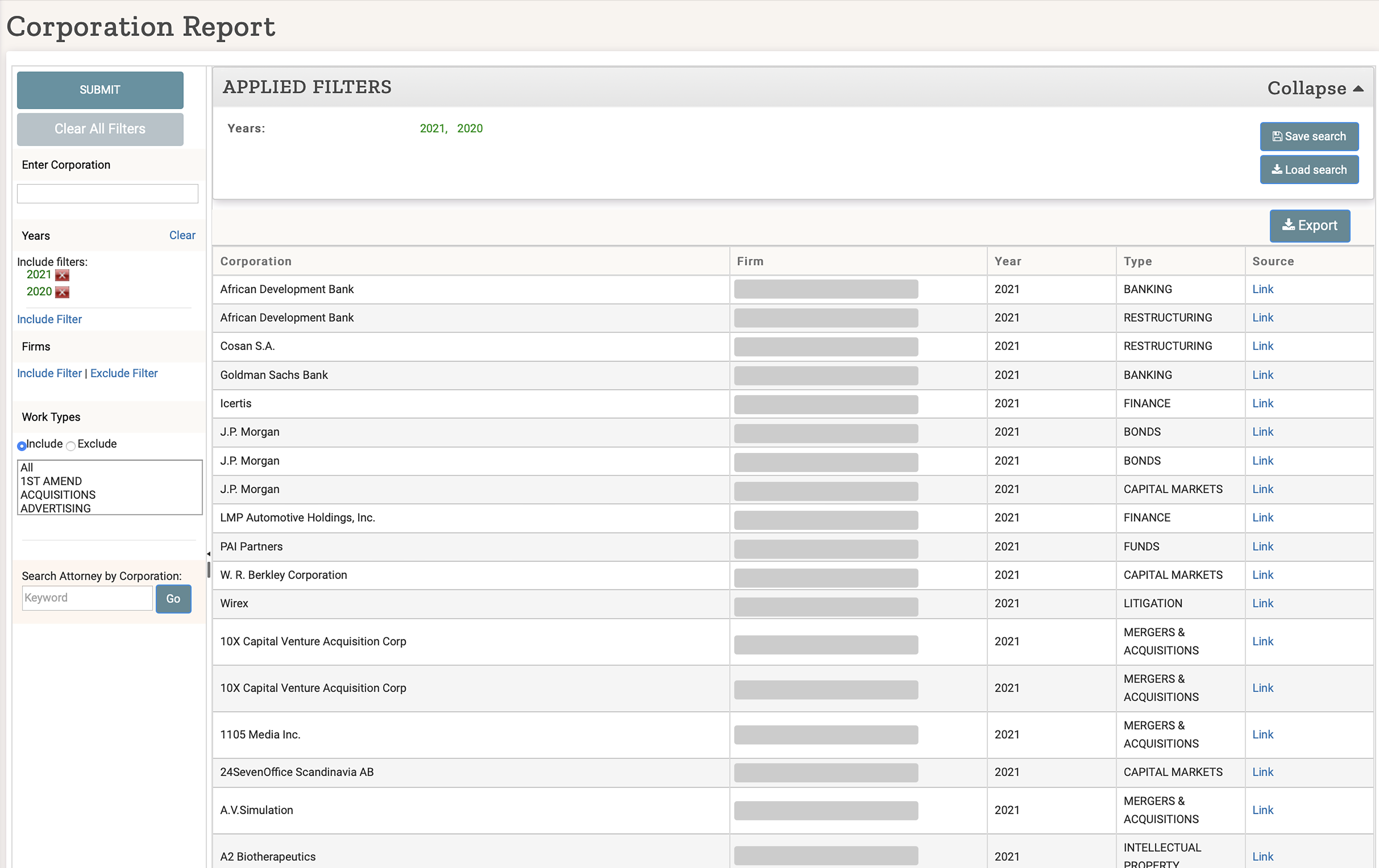
Task: Open source Link for A.V.Simulation
Action: pos(1263,810)
